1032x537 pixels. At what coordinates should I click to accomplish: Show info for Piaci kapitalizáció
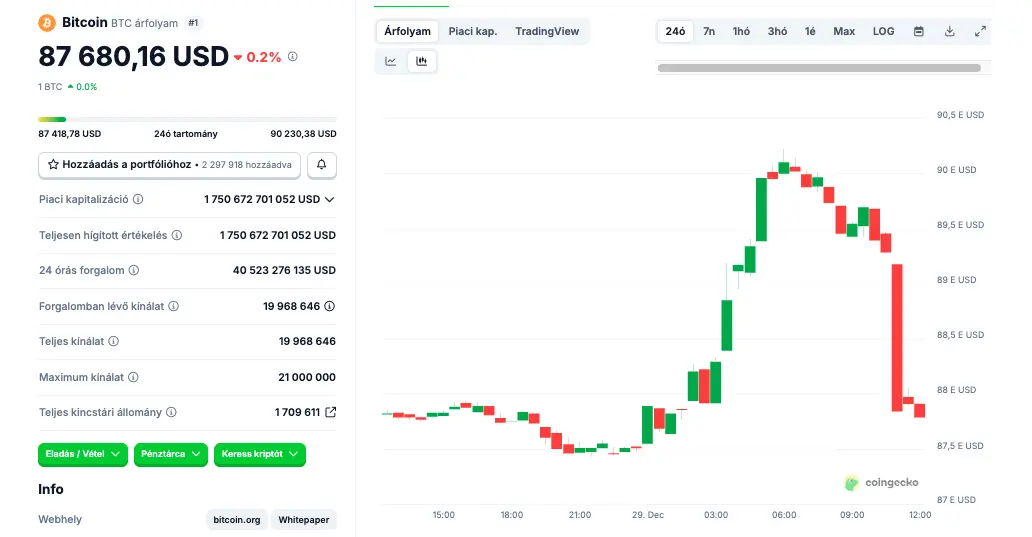[138, 200]
